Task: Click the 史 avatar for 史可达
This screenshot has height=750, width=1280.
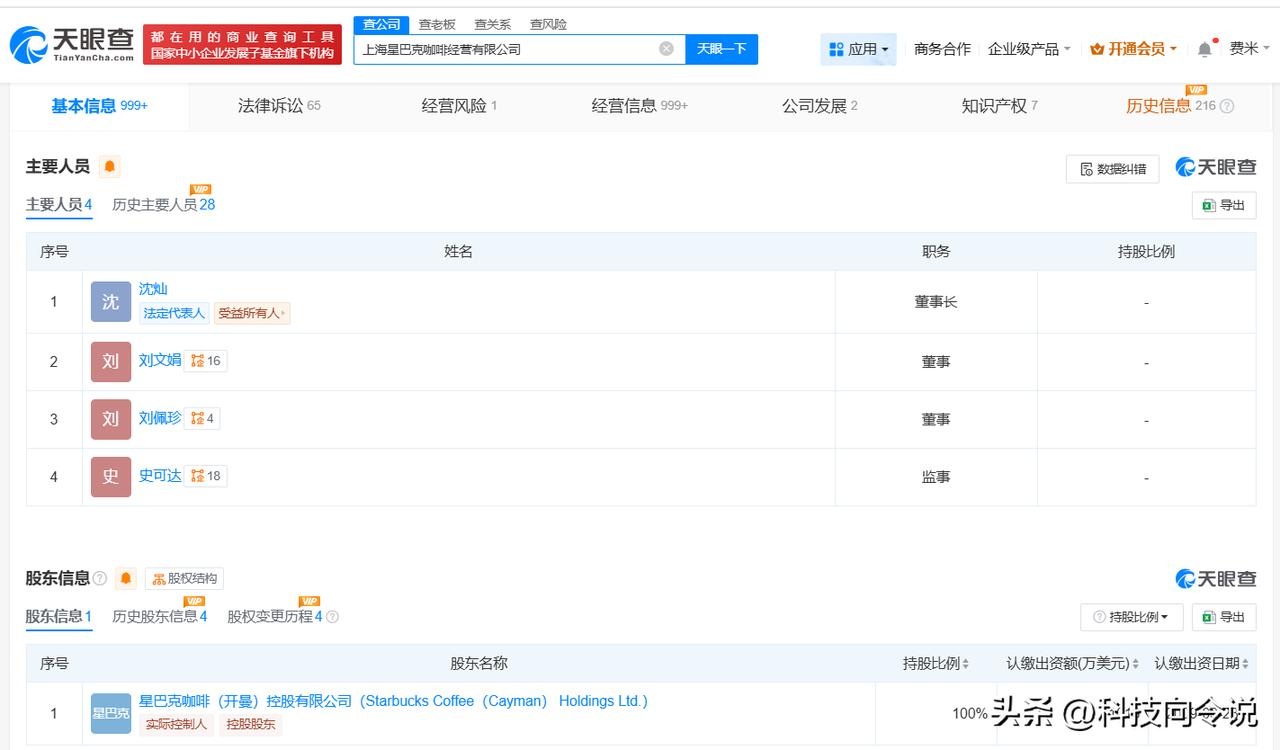Action: (x=111, y=477)
